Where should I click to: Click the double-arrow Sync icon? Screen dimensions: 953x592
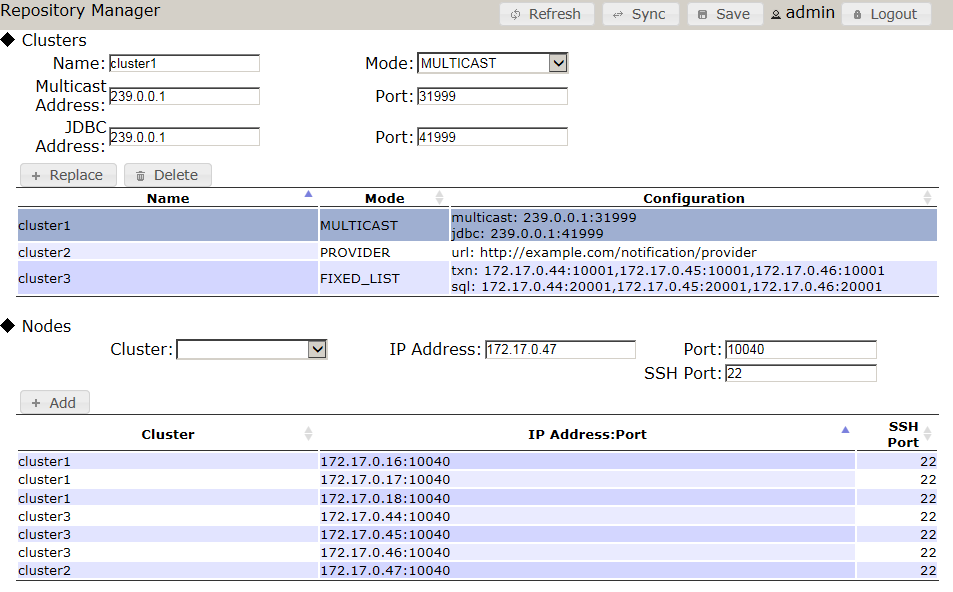point(619,14)
